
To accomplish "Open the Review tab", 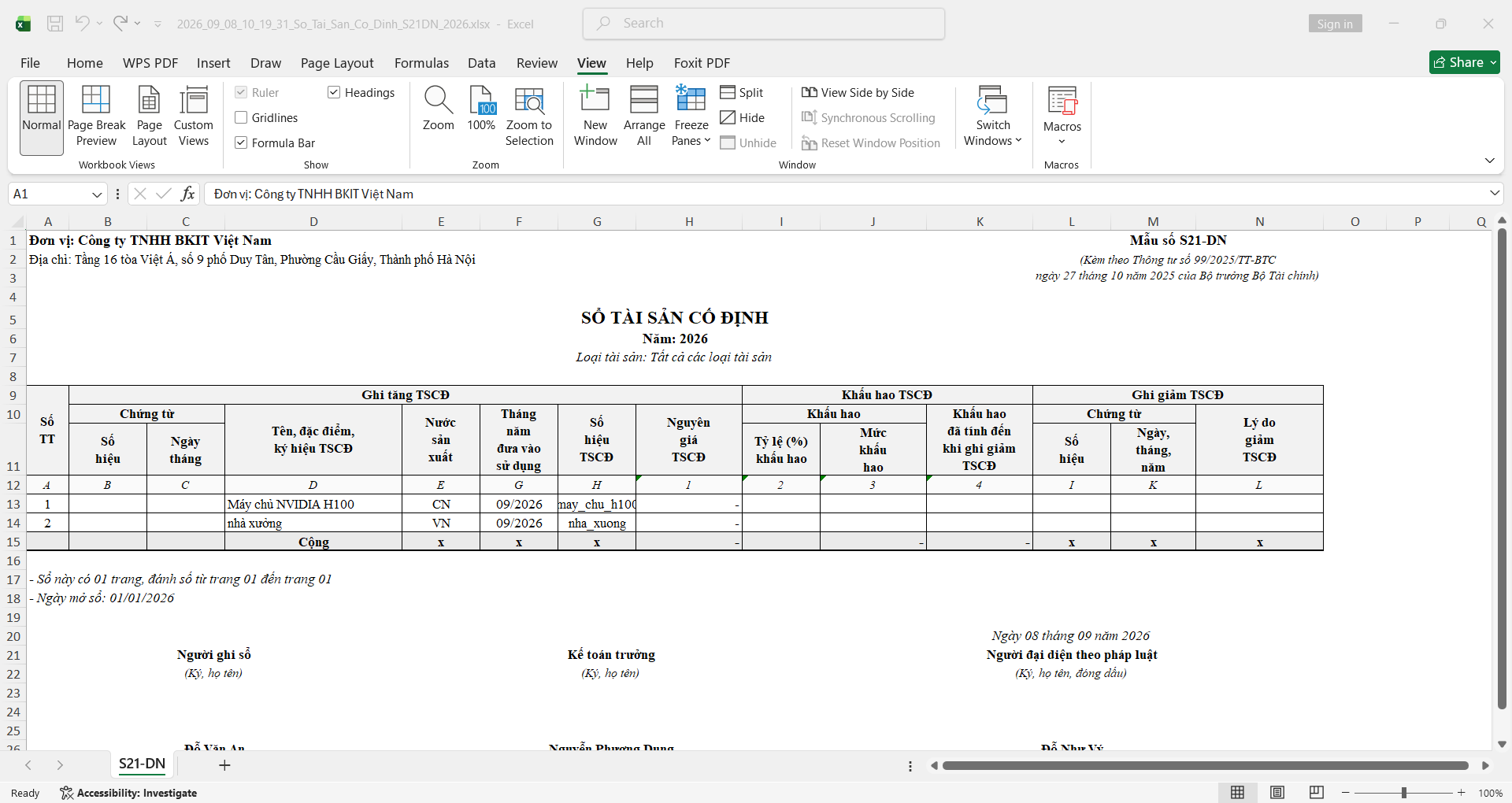I will click(x=536, y=63).
